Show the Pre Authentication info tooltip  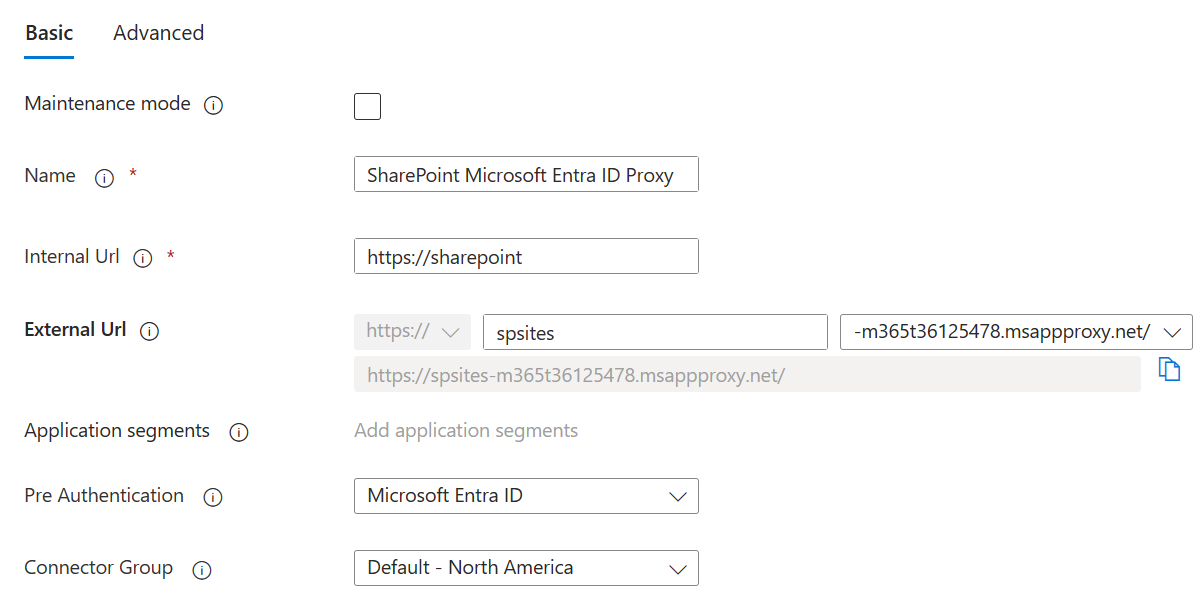212,497
